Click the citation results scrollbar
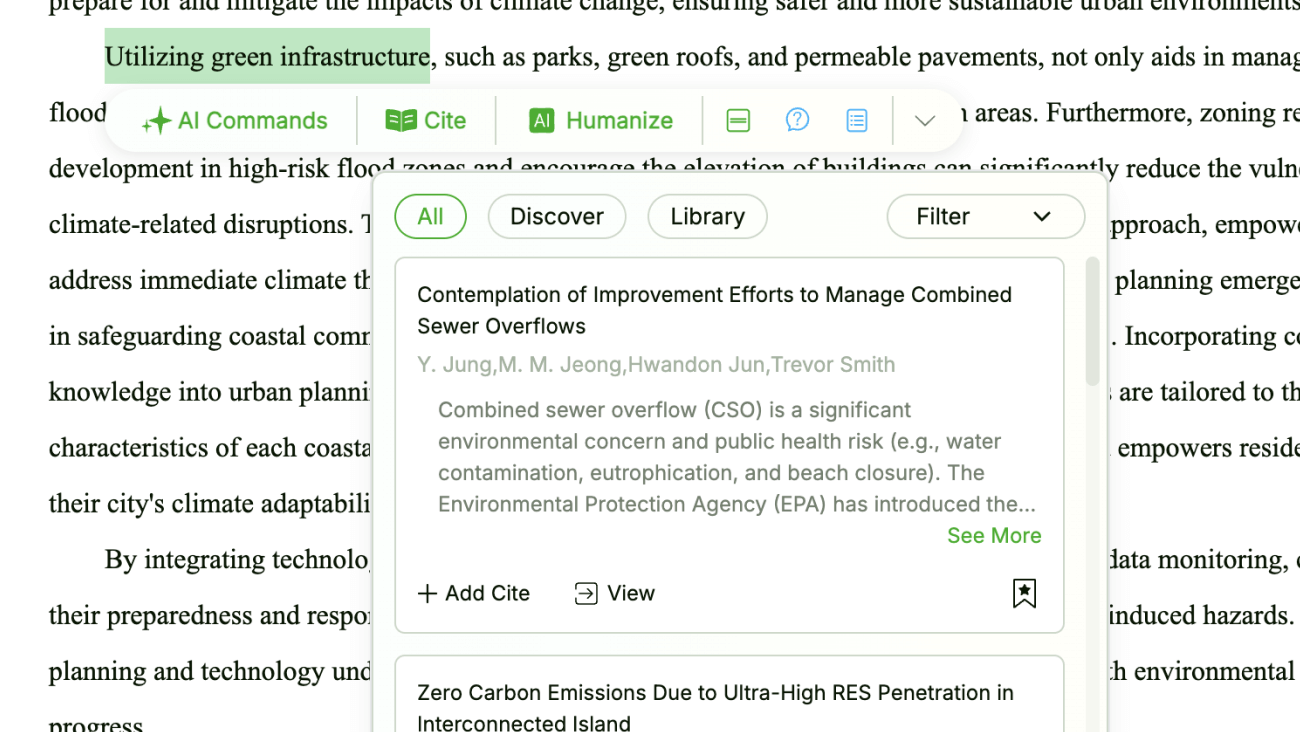This screenshot has height=732, width=1300. point(1092,321)
